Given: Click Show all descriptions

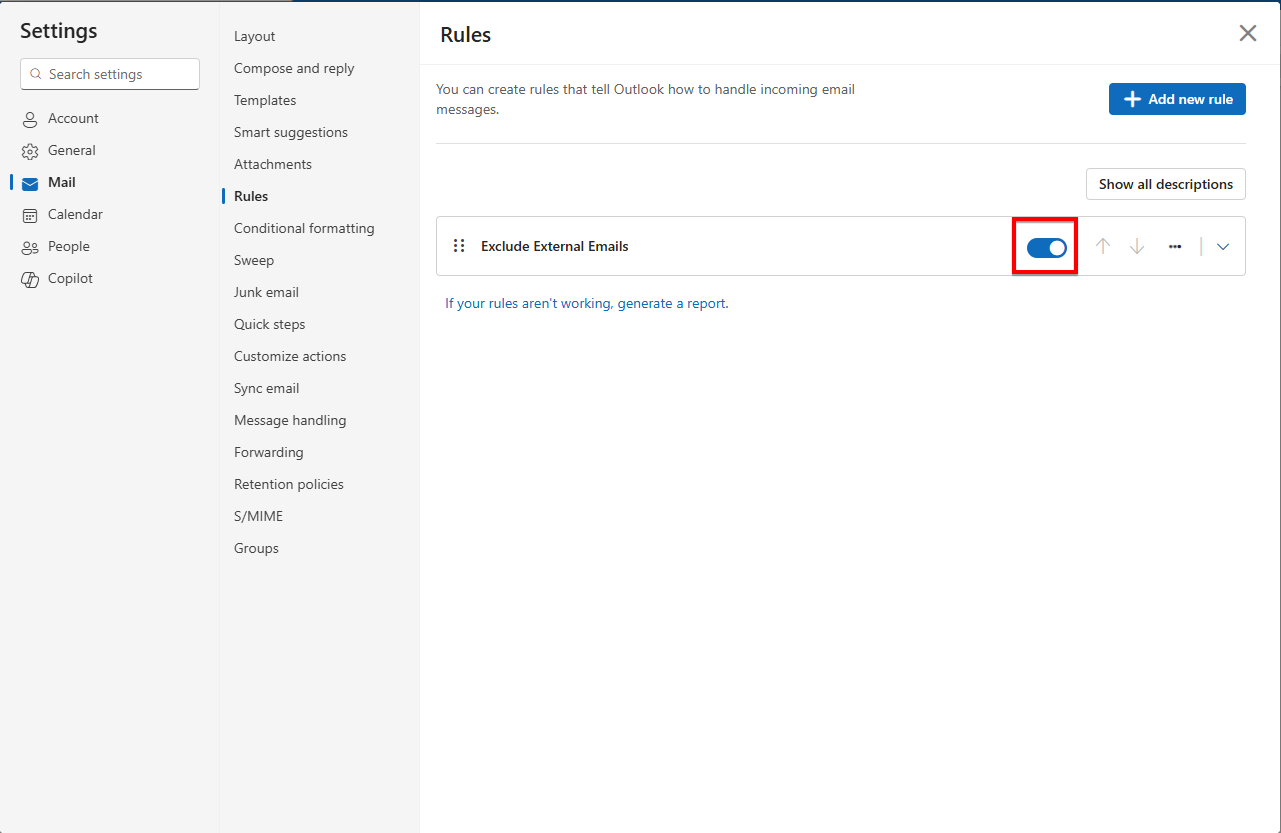Looking at the screenshot, I should click(1165, 184).
